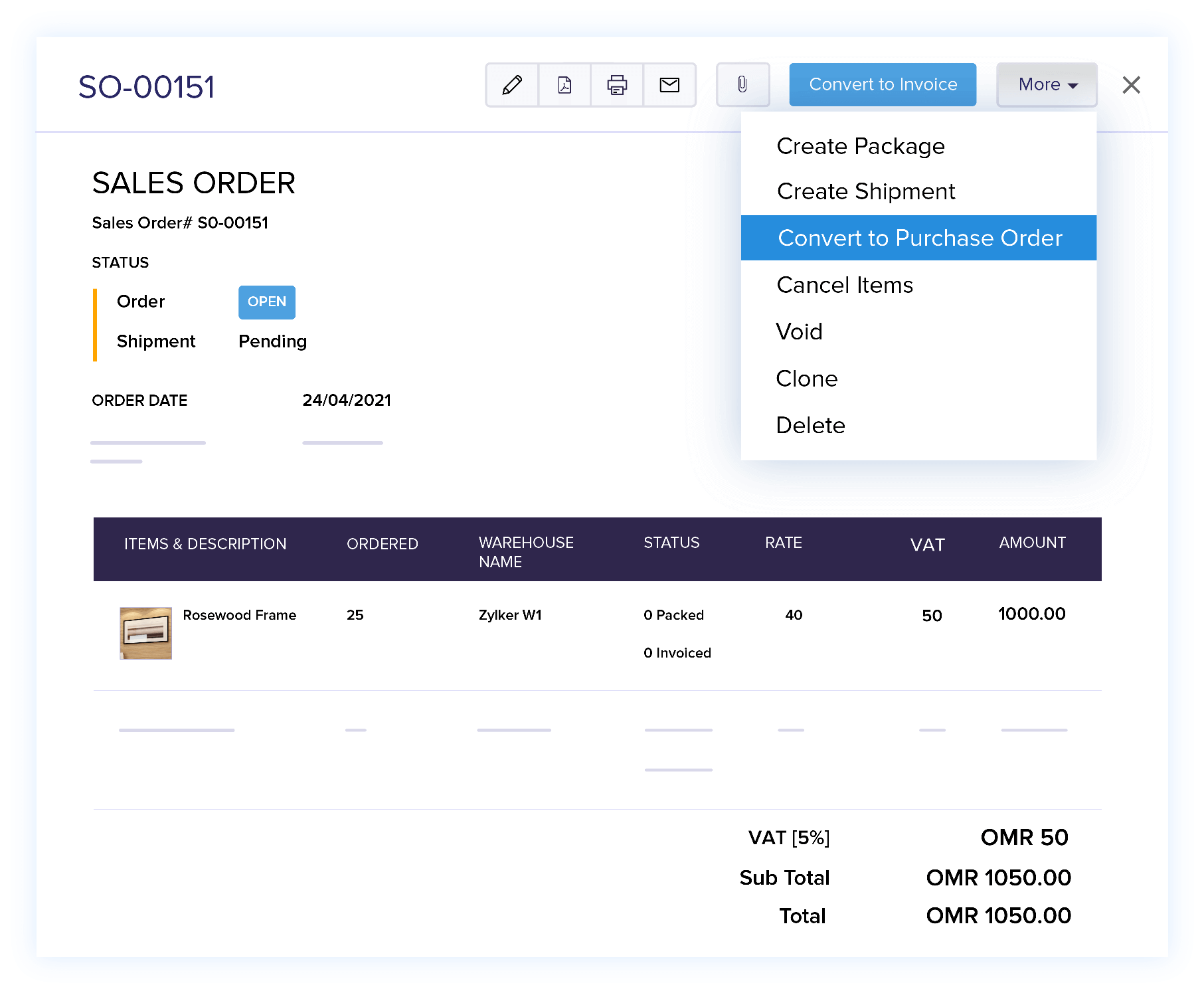This screenshot has width=1204, height=993.
Task: Select Void from the More menu
Action: (800, 331)
